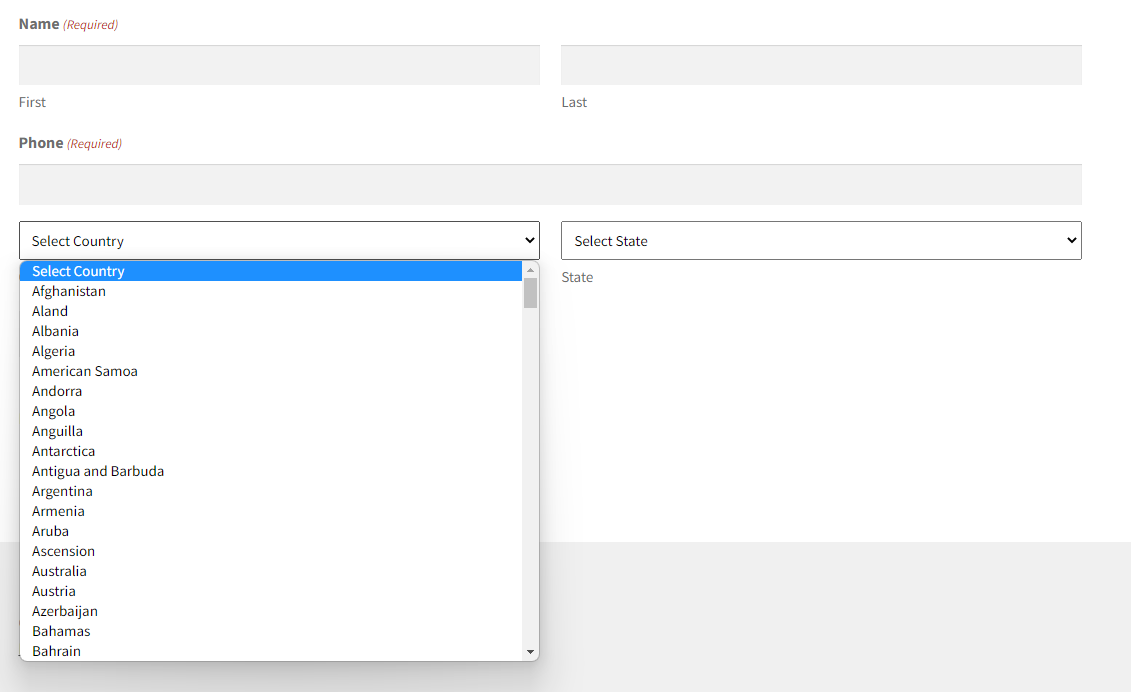Screen dimensions: 1131x692
Task: Select Anguilla from the country list
Action: (x=270, y=431)
